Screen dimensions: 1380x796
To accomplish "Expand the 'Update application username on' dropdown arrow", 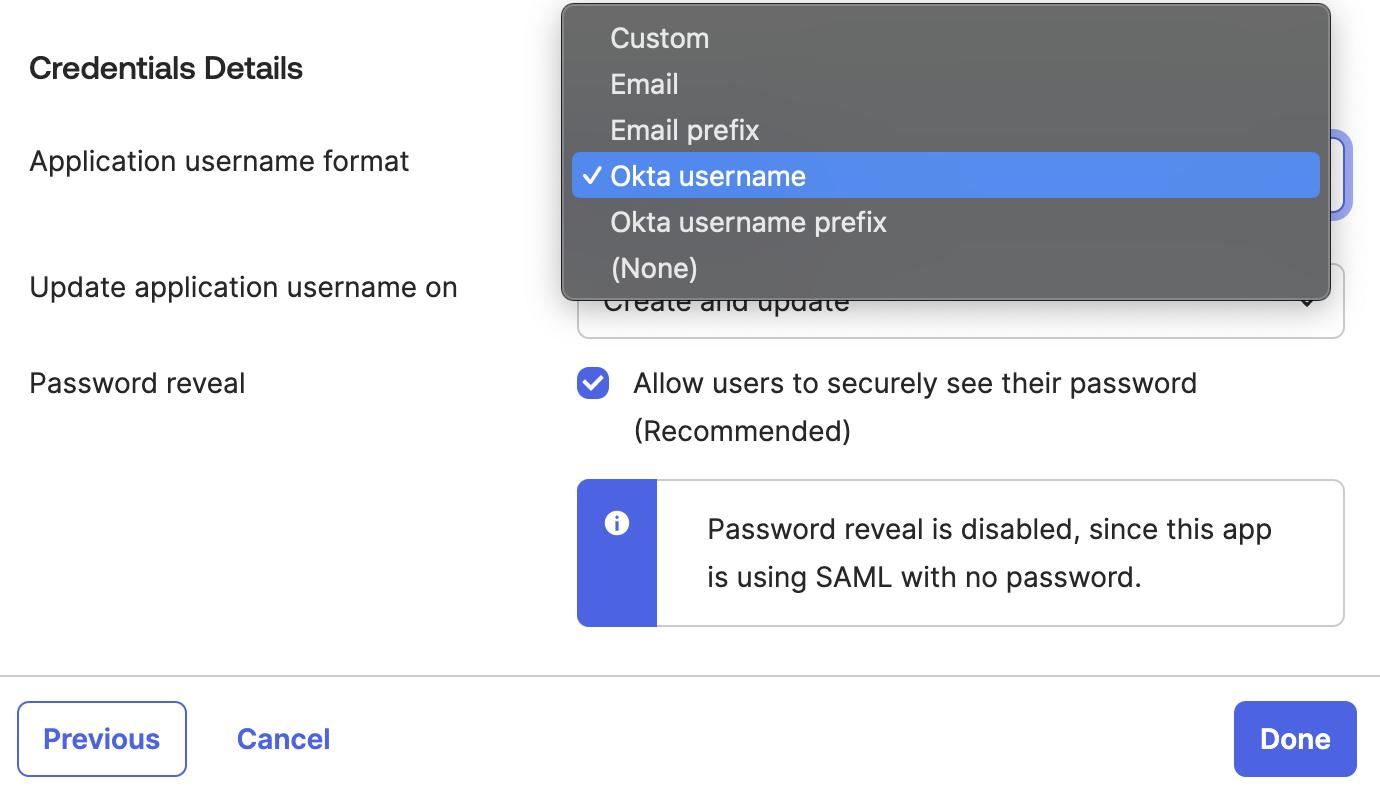I will [1307, 304].
